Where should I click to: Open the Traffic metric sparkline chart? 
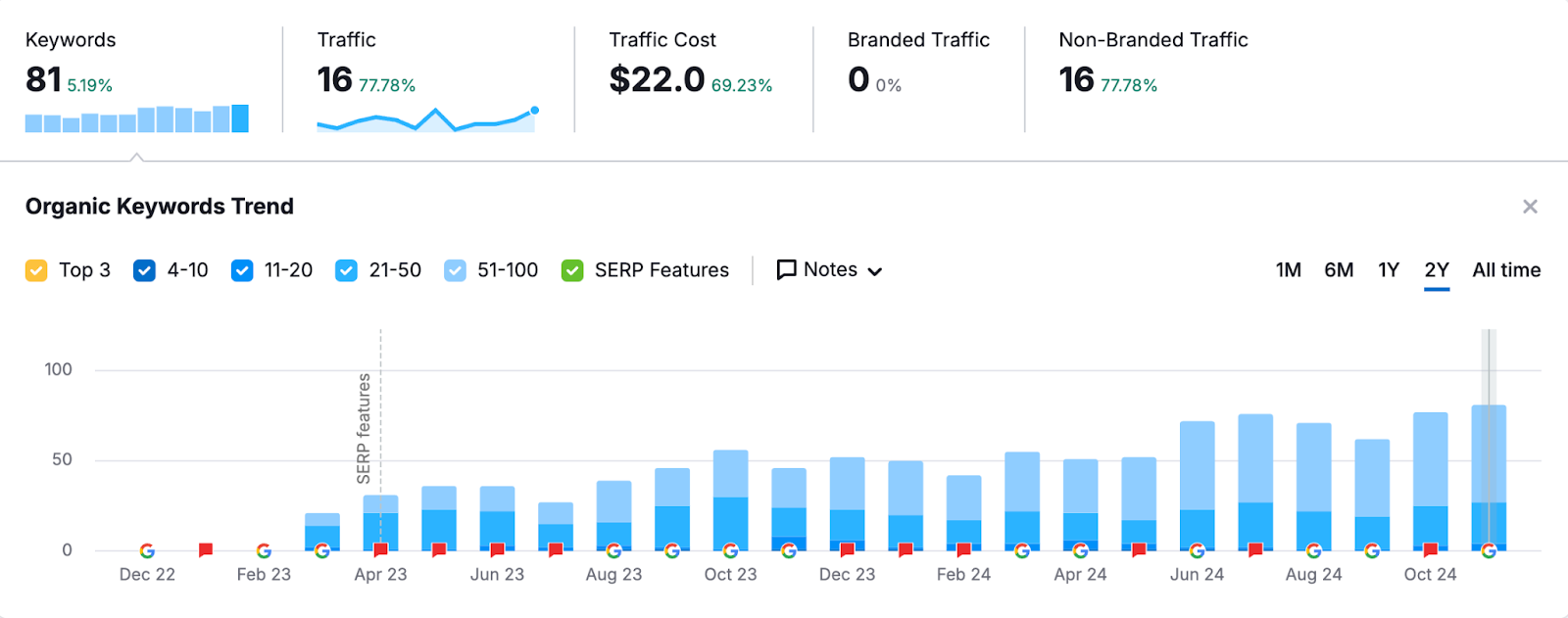(x=426, y=119)
